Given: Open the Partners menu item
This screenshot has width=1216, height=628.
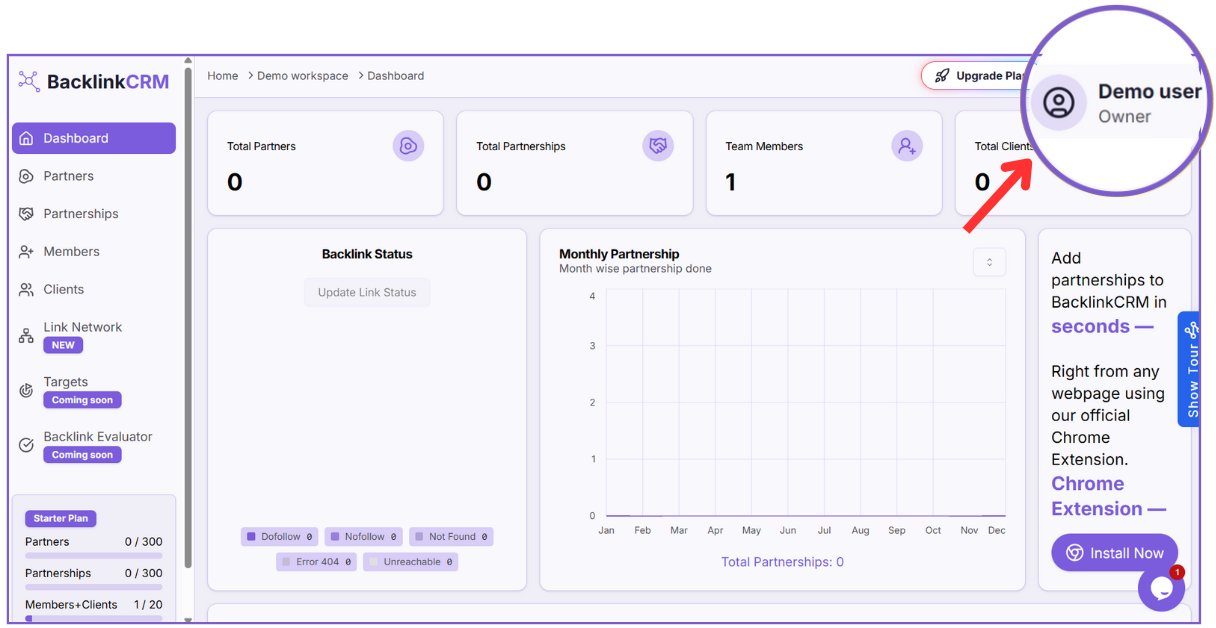Looking at the screenshot, I should tap(68, 176).
